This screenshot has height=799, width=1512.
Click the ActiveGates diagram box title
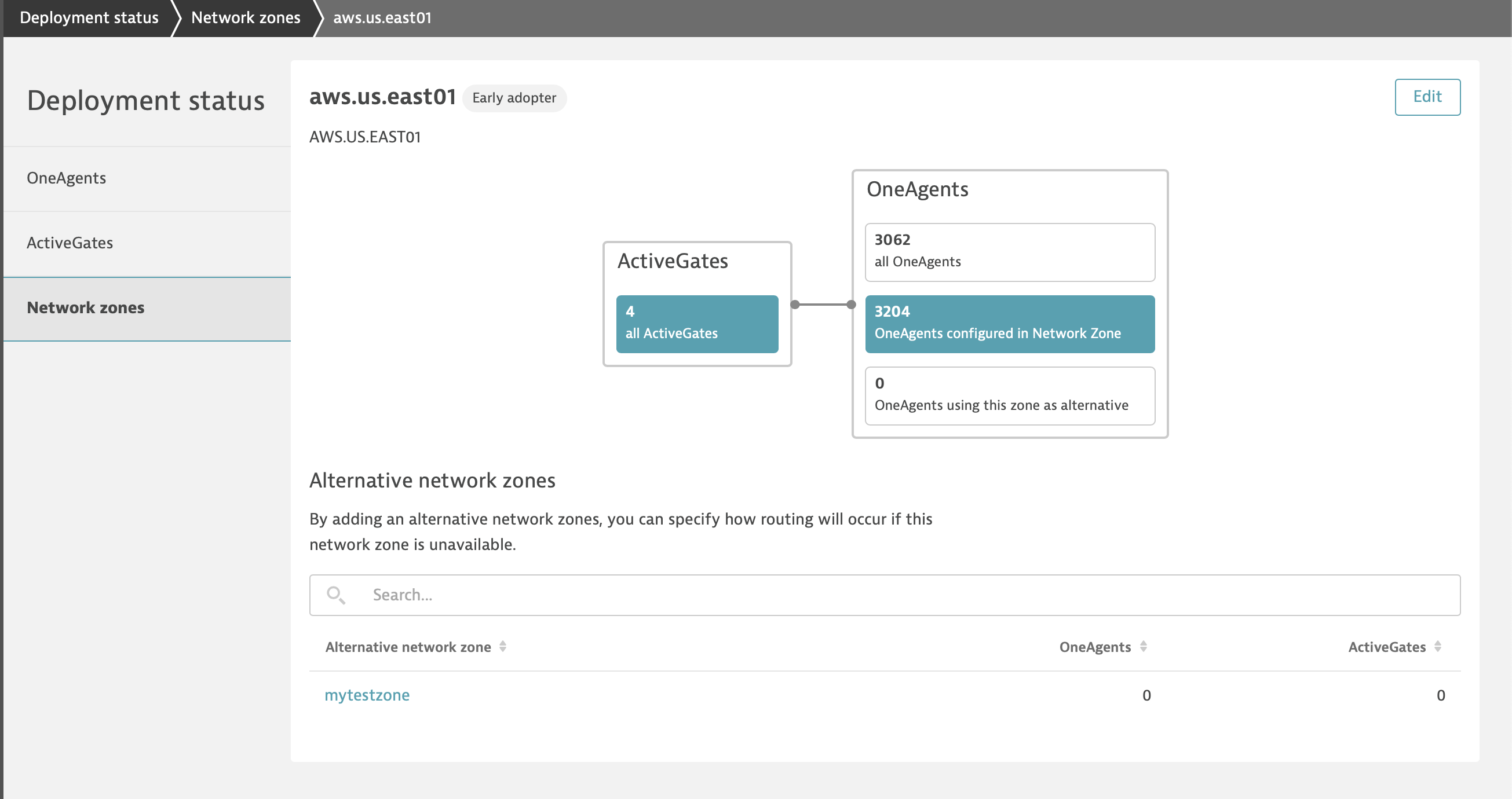(673, 261)
